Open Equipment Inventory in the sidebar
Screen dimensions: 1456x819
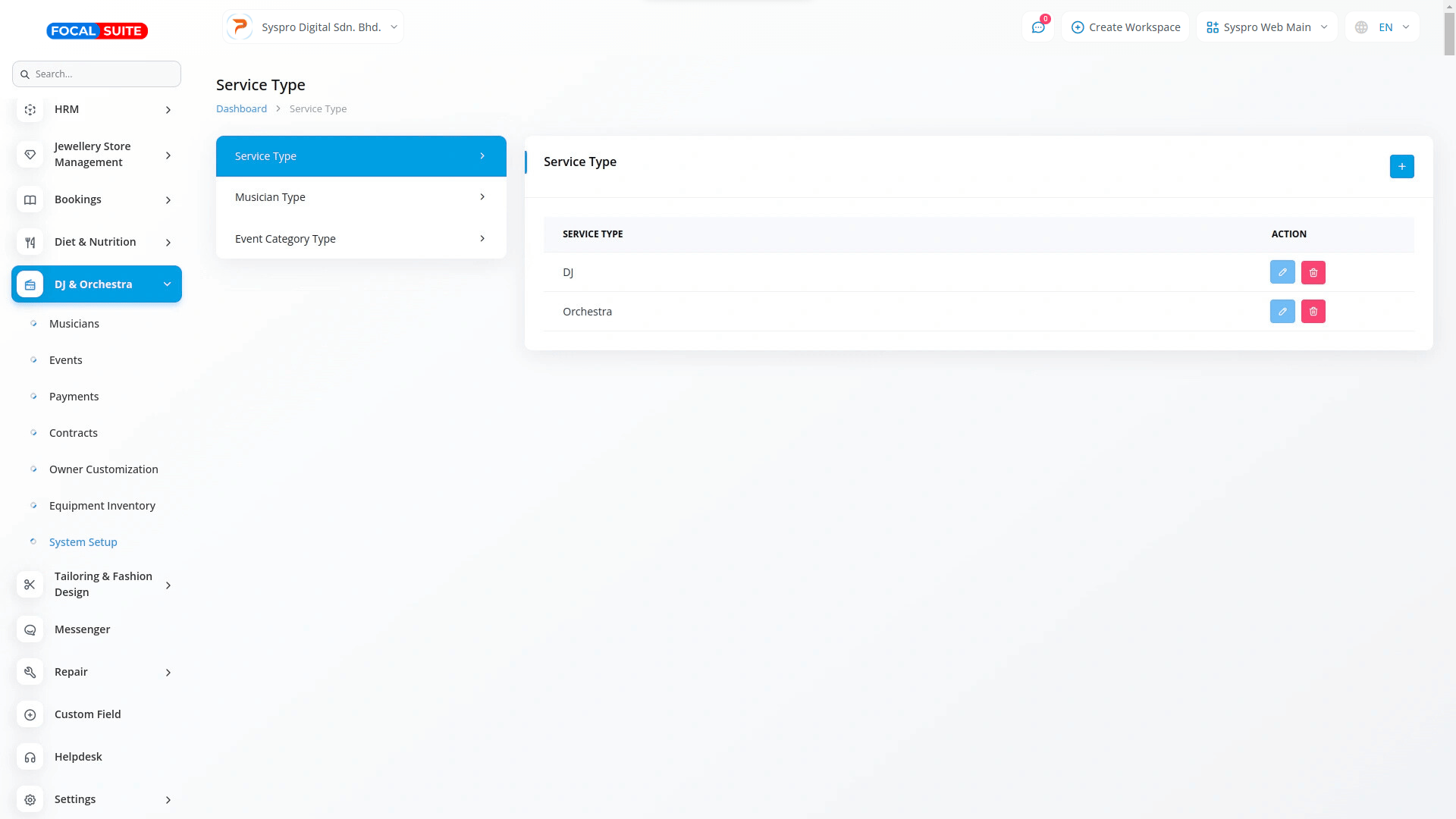tap(102, 506)
